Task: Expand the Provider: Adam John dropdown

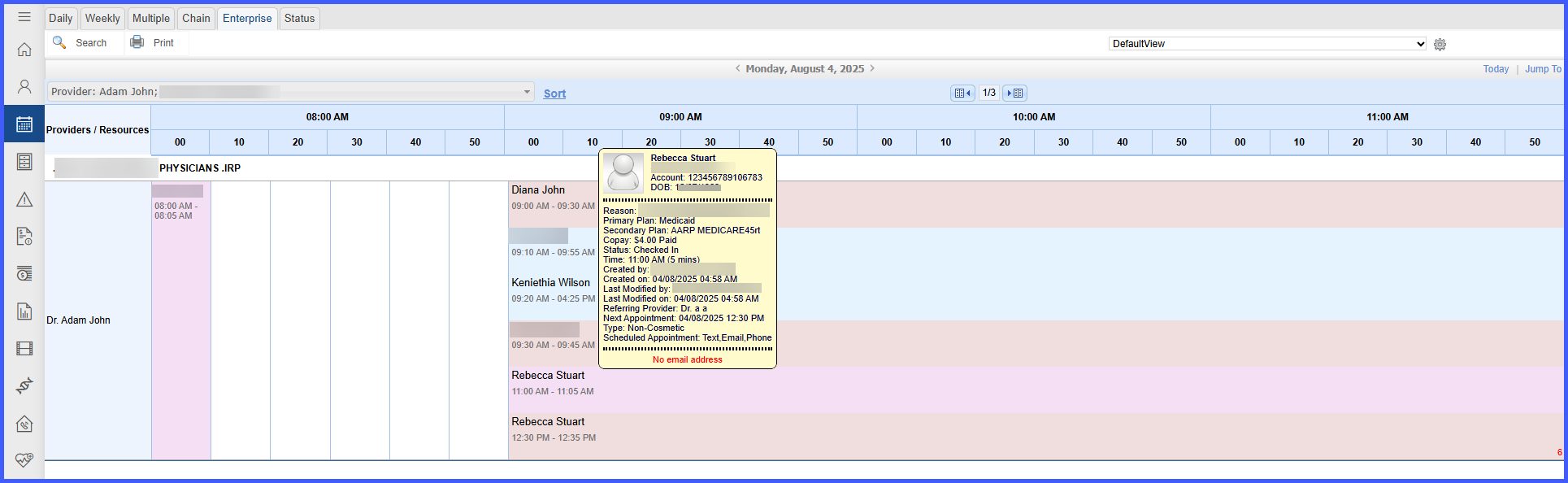Action: click(290, 91)
